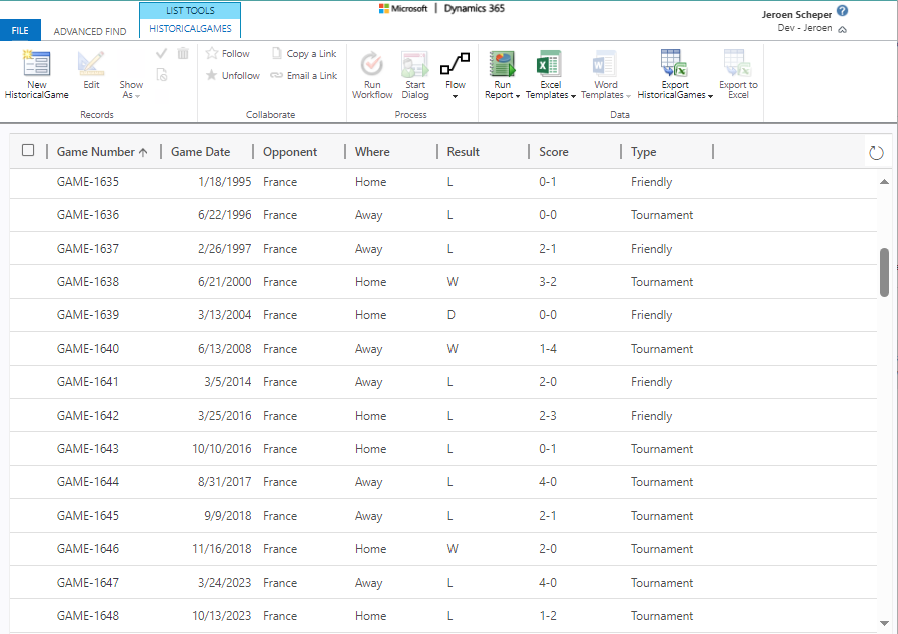Click the Run Report icon
Viewport: 898px width, 634px height.
(x=502, y=64)
